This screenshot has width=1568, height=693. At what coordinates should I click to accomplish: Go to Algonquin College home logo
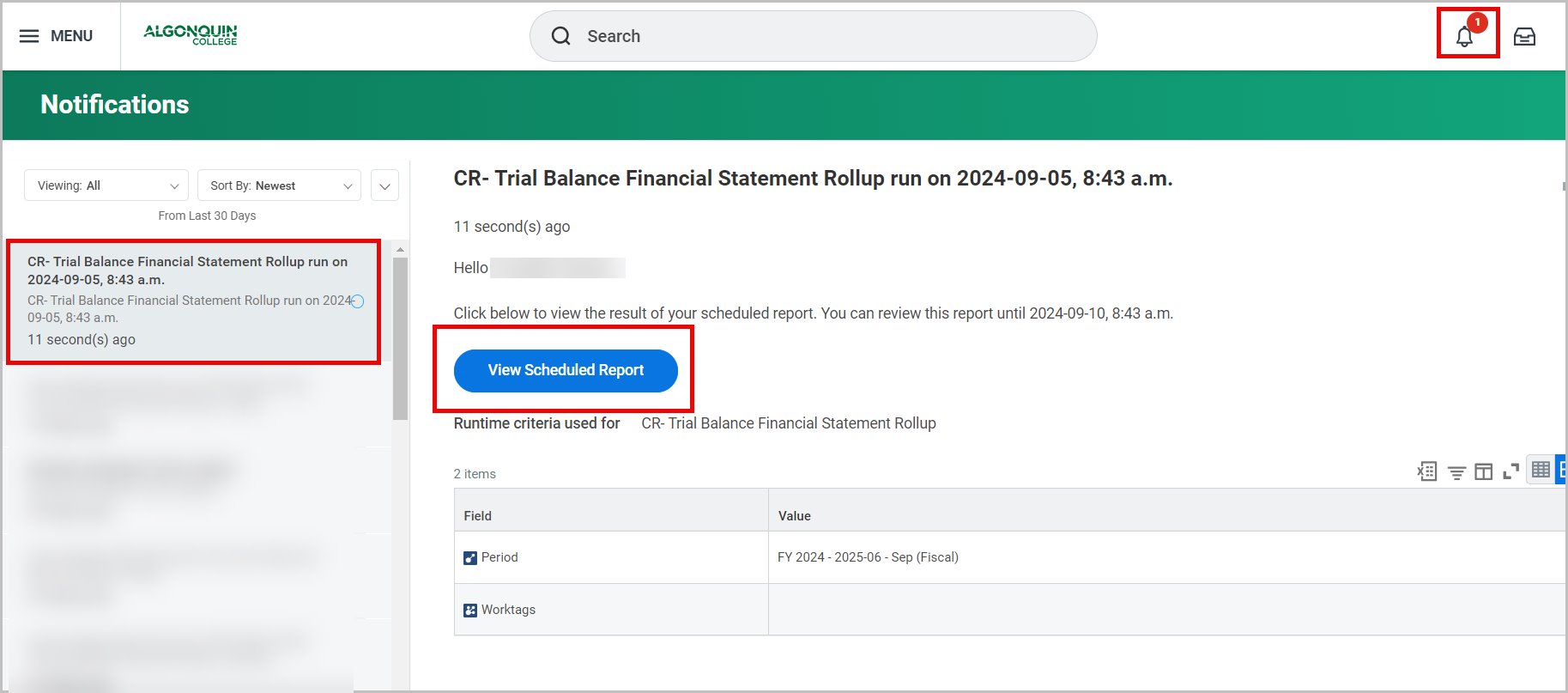click(191, 34)
